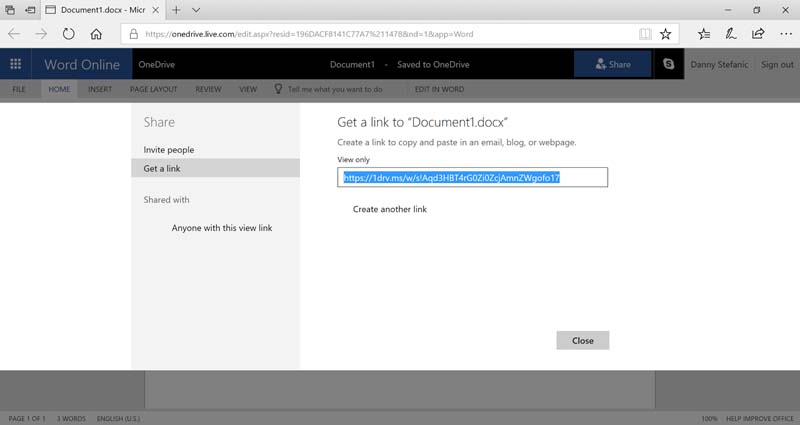Set these tabs aside icon
The height and width of the screenshot is (425, 800).
[31, 10]
